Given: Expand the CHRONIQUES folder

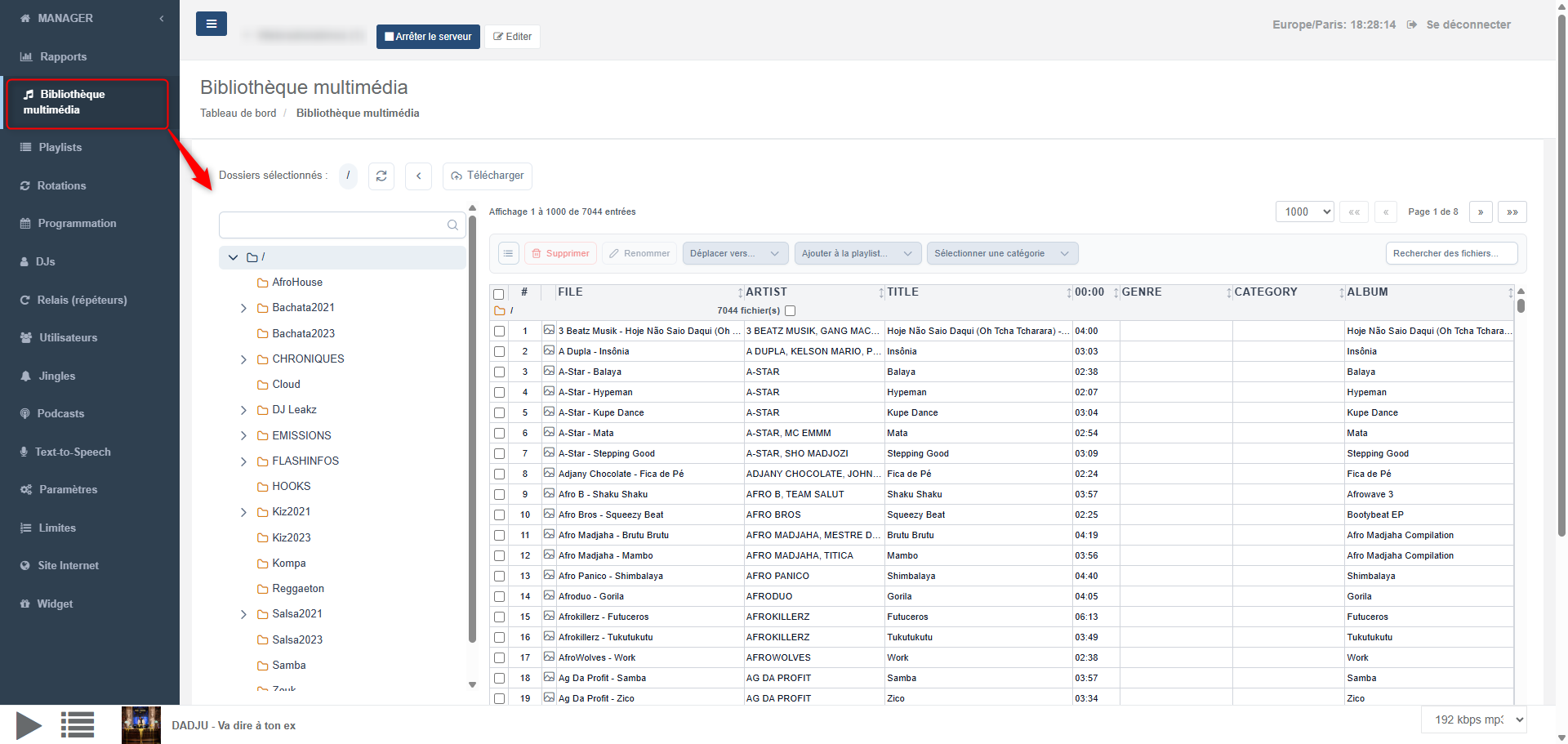Looking at the screenshot, I should pyautogui.click(x=243, y=359).
